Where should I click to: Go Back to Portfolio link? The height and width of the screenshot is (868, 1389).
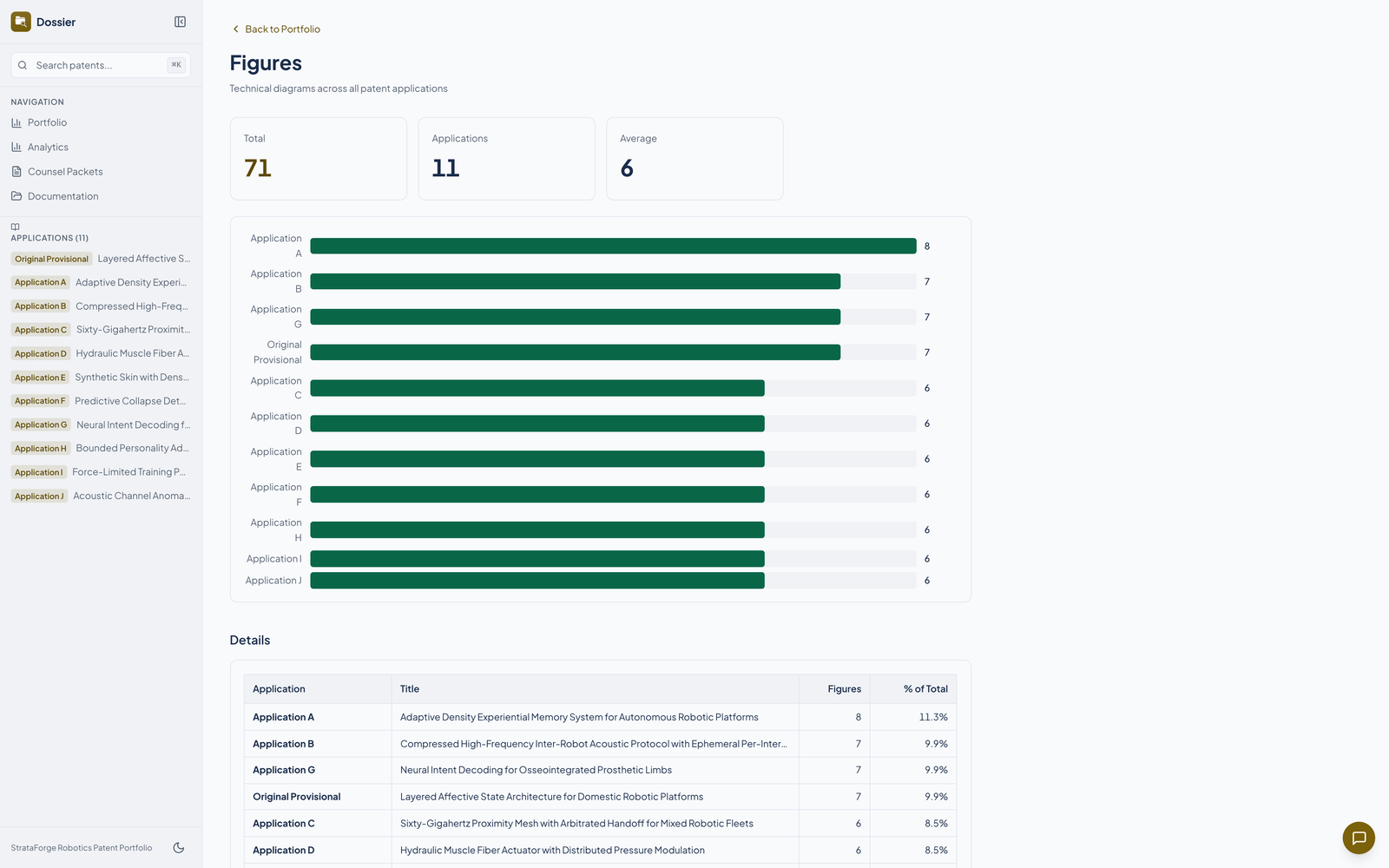coord(275,29)
